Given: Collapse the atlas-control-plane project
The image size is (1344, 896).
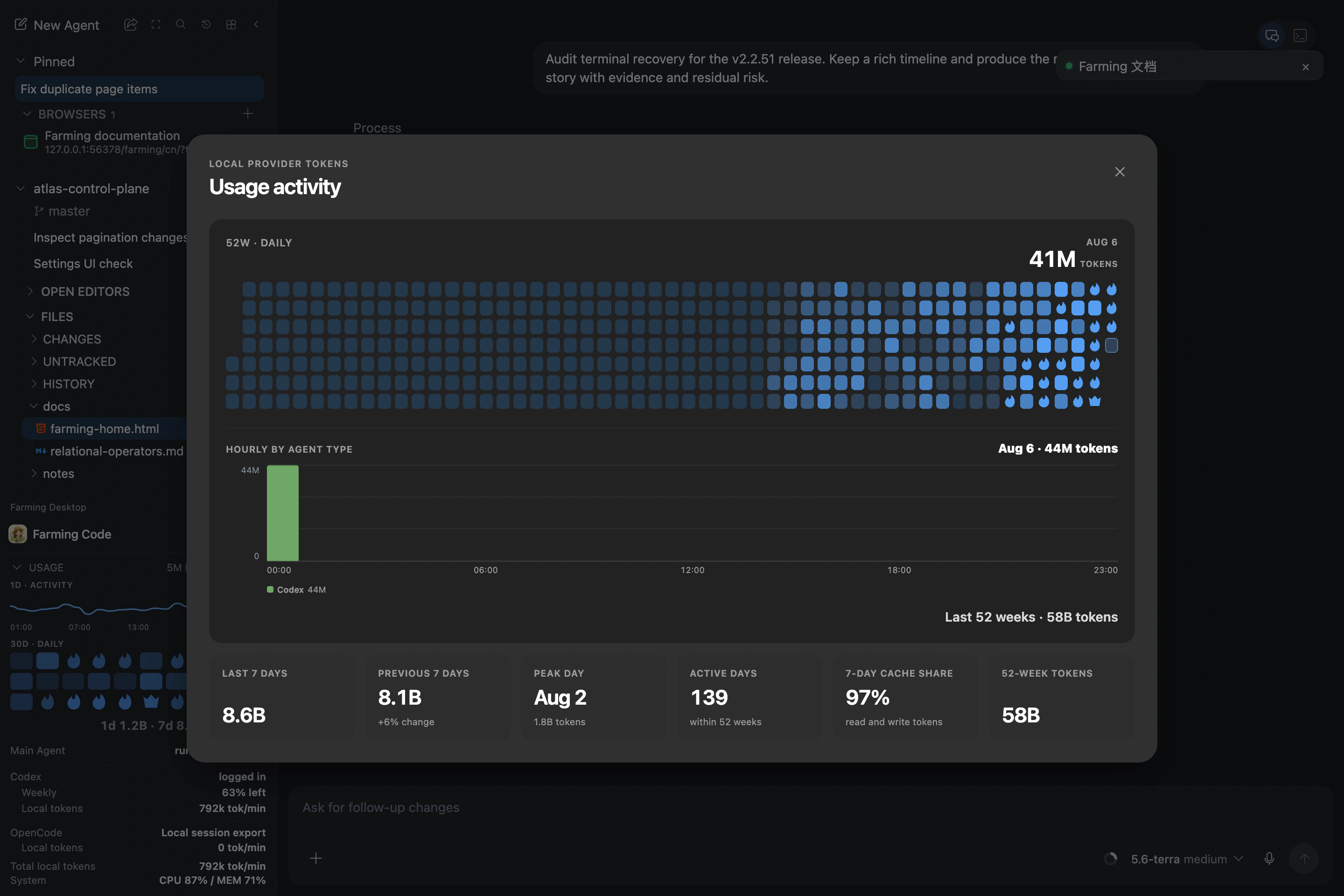Looking at the screenshot, I should coord(21,188).
